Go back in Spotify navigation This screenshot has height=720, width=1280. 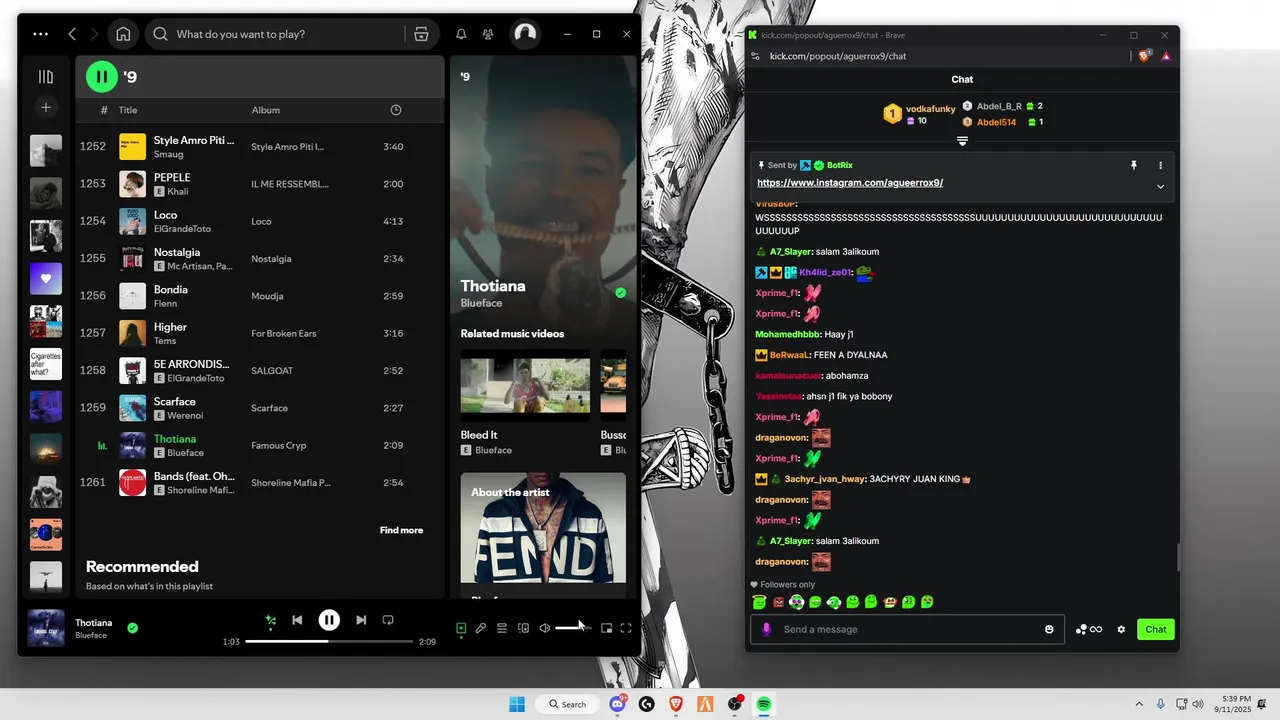point(72,34)
